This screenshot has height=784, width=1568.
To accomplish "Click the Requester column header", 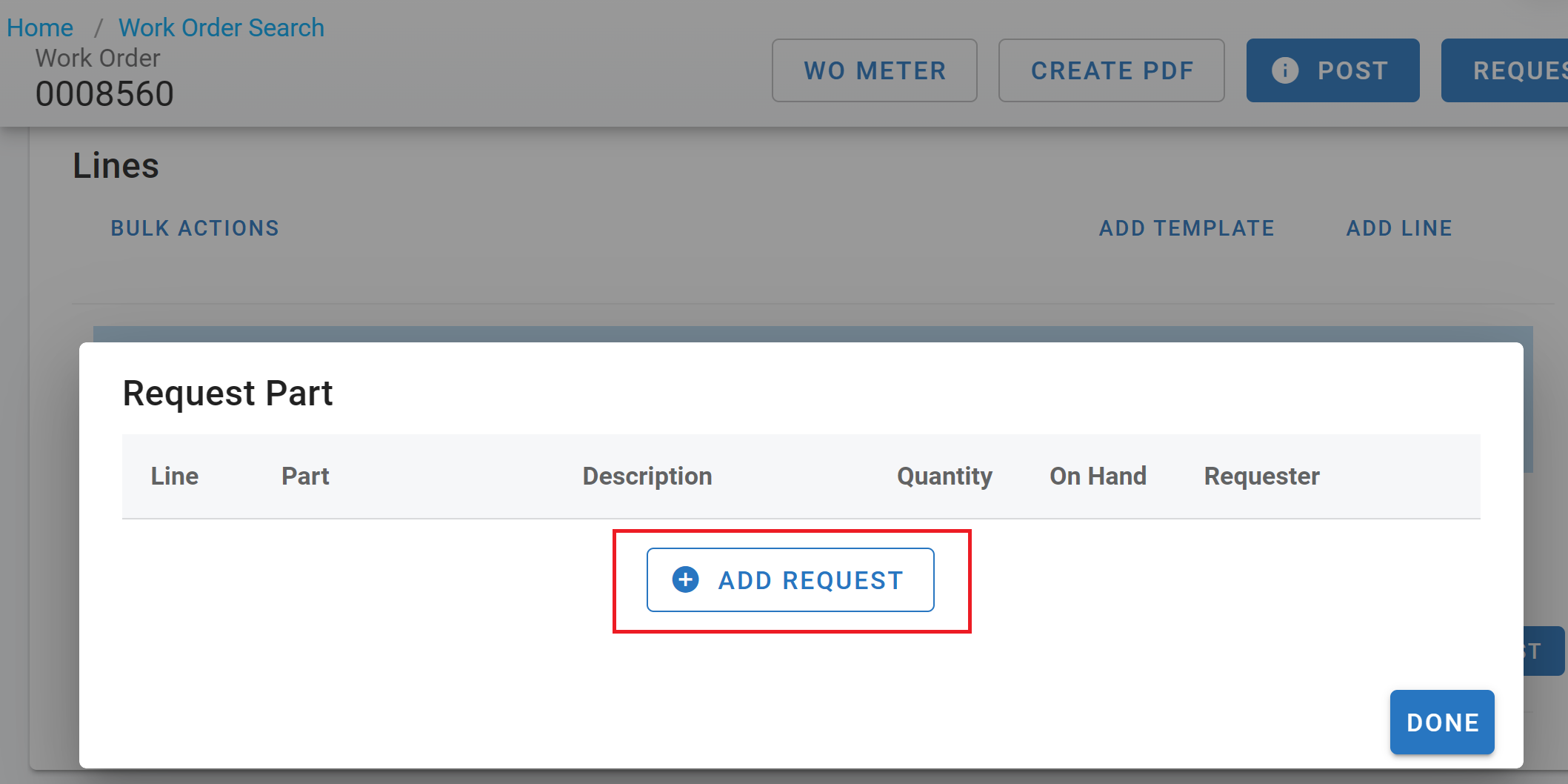I will click(1261, 476).
